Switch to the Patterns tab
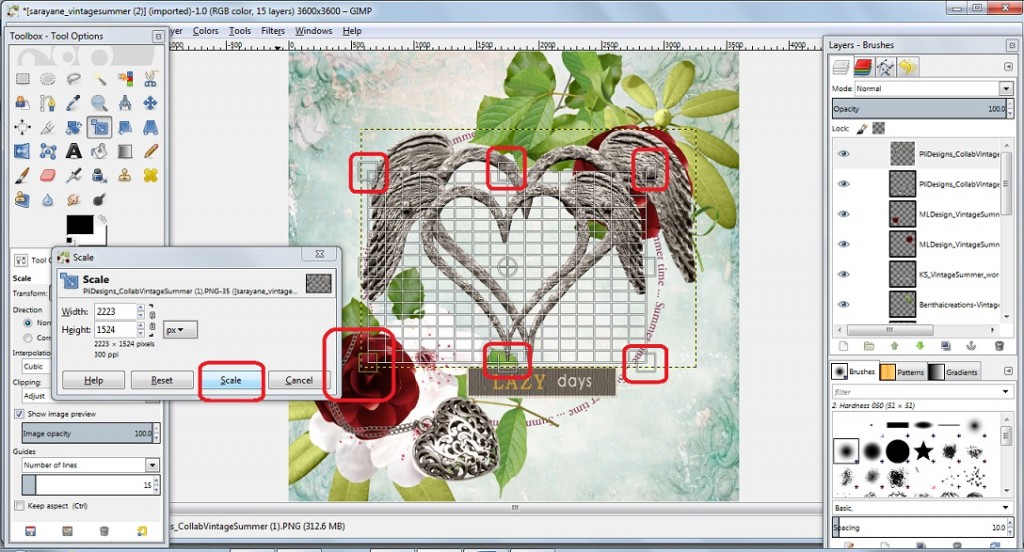Image resolution: width=1024 pixels, height=552 pixels. tap(903, 372)
